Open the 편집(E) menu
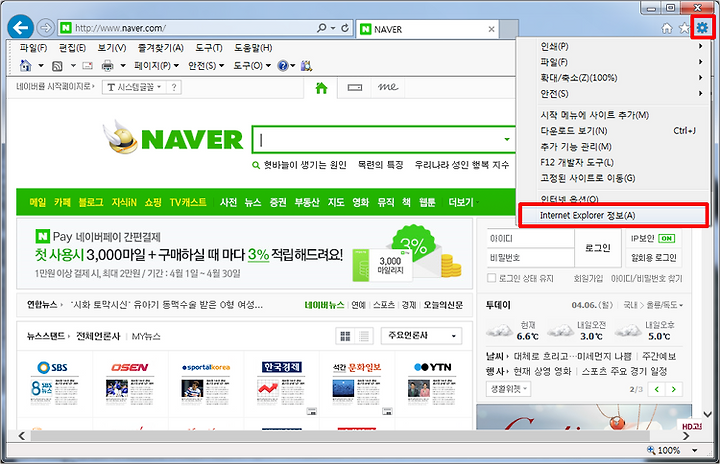 pyautogui.click(x=72, y=48)
